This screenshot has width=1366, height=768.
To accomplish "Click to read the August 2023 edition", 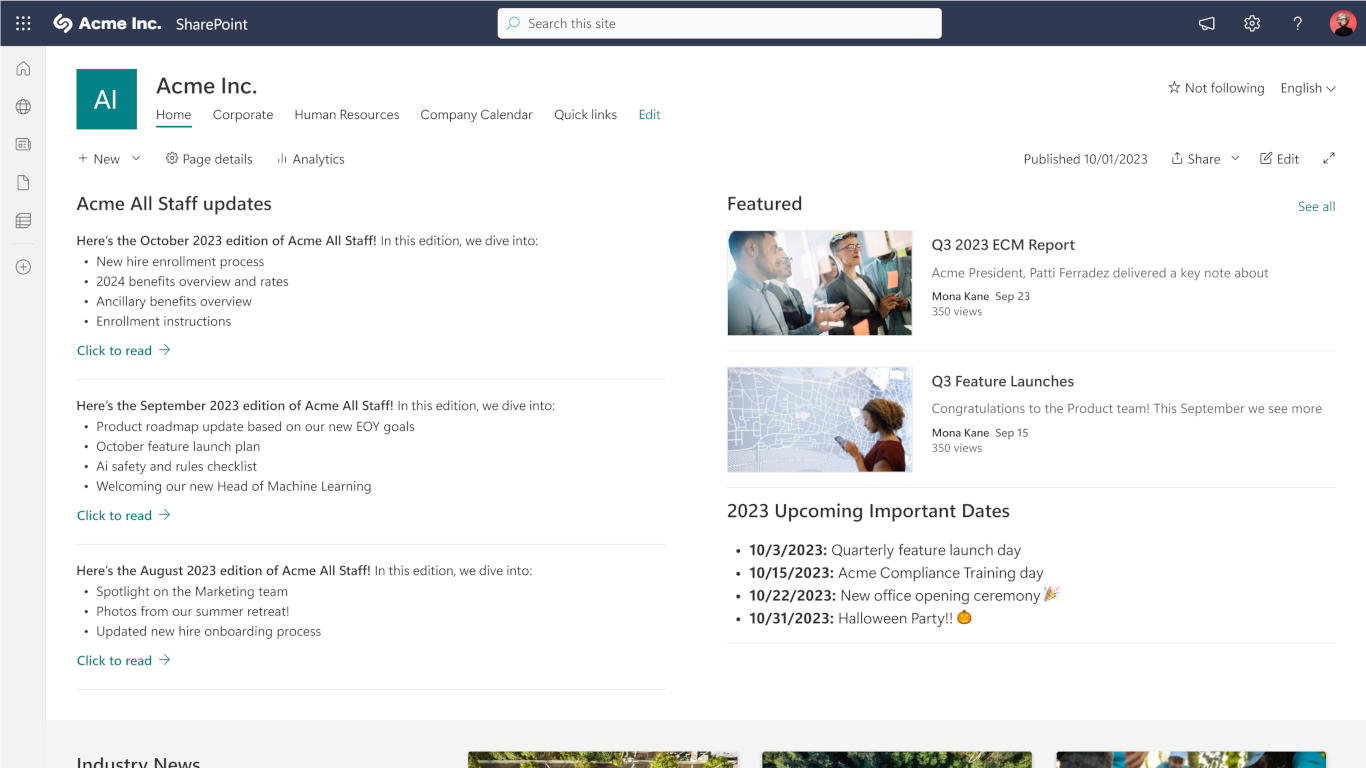I will tap(124, 661).
